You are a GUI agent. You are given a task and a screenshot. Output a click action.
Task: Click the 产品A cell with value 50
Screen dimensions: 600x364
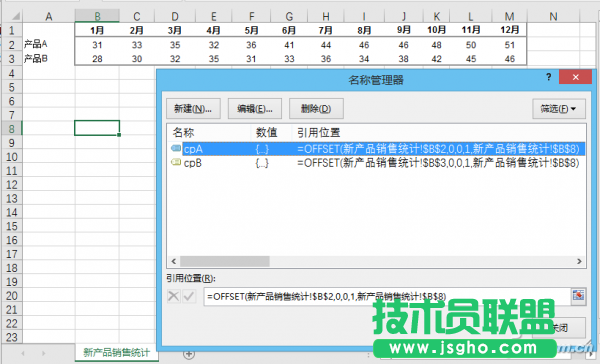(471, 45)
